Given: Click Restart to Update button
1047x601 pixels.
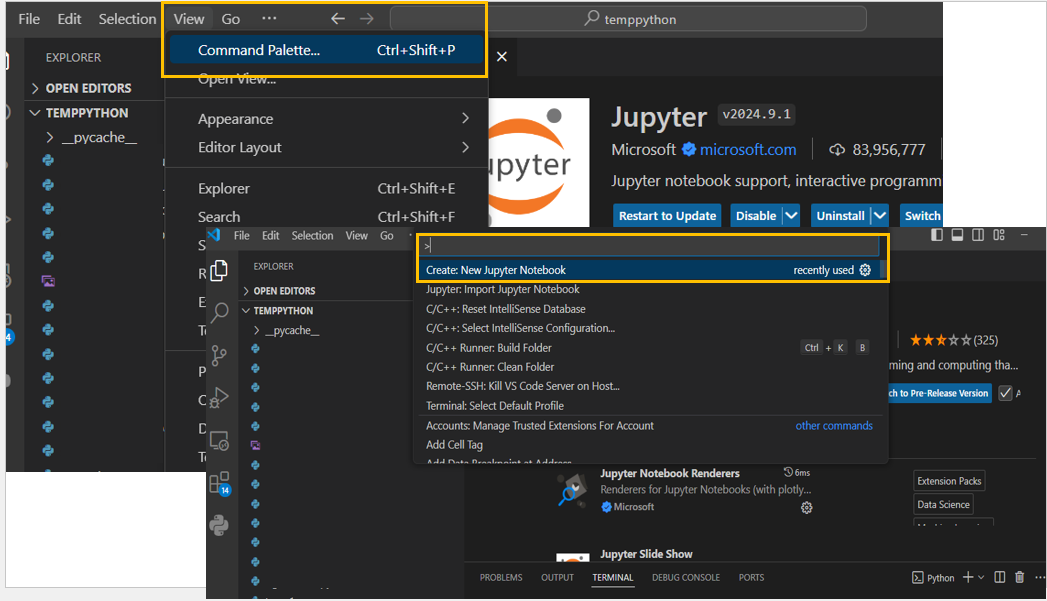Looking at the screenshot, I should [x=667, y=216].
